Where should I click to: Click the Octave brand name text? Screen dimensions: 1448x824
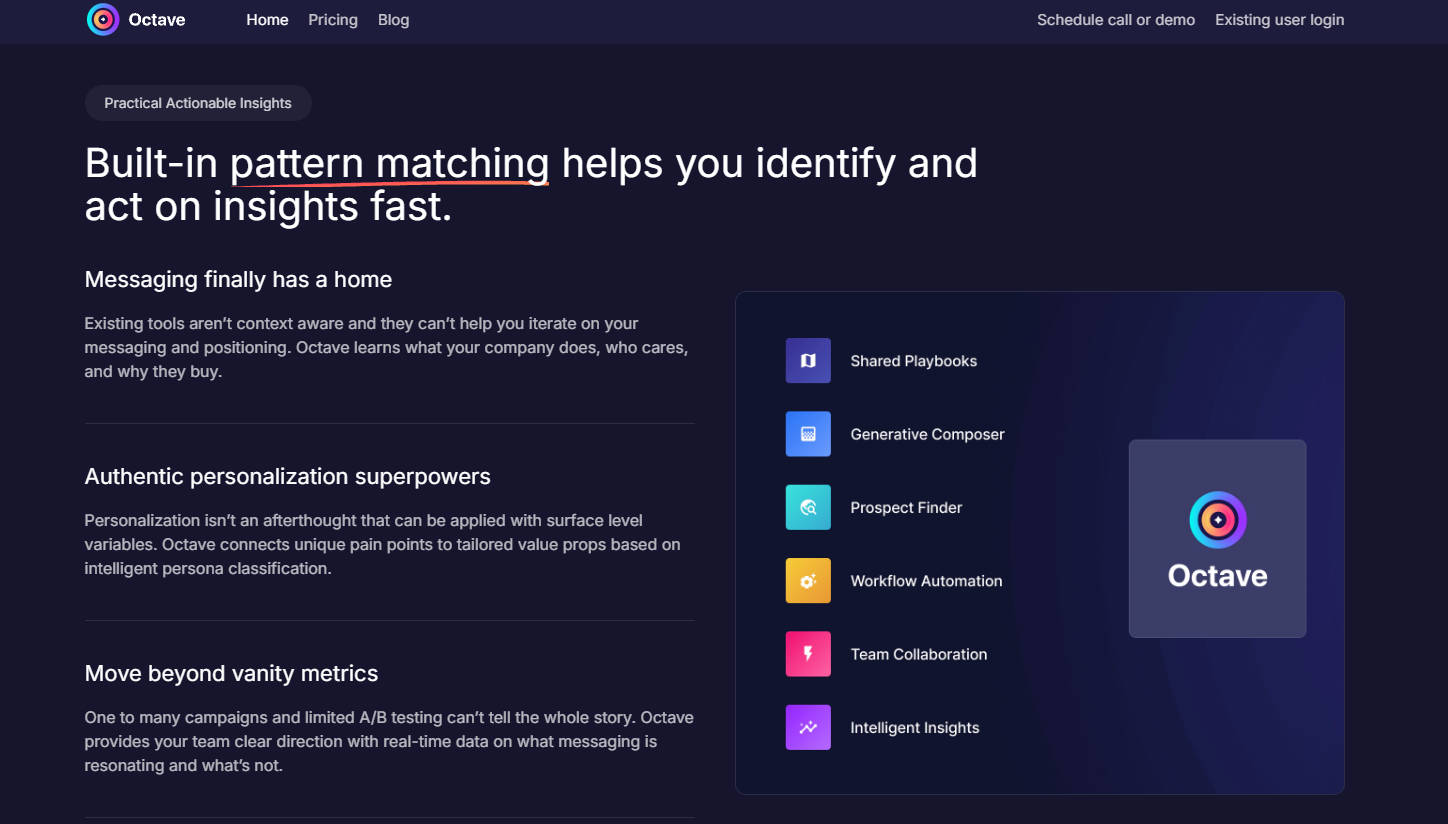(157, 20)
